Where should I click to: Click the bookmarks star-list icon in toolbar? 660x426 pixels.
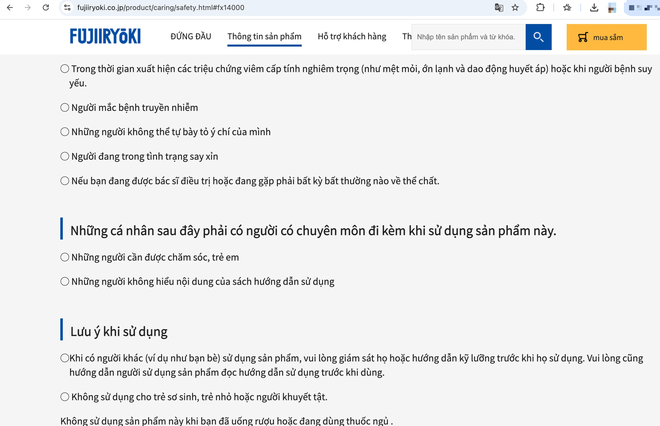tap(567, 8)
